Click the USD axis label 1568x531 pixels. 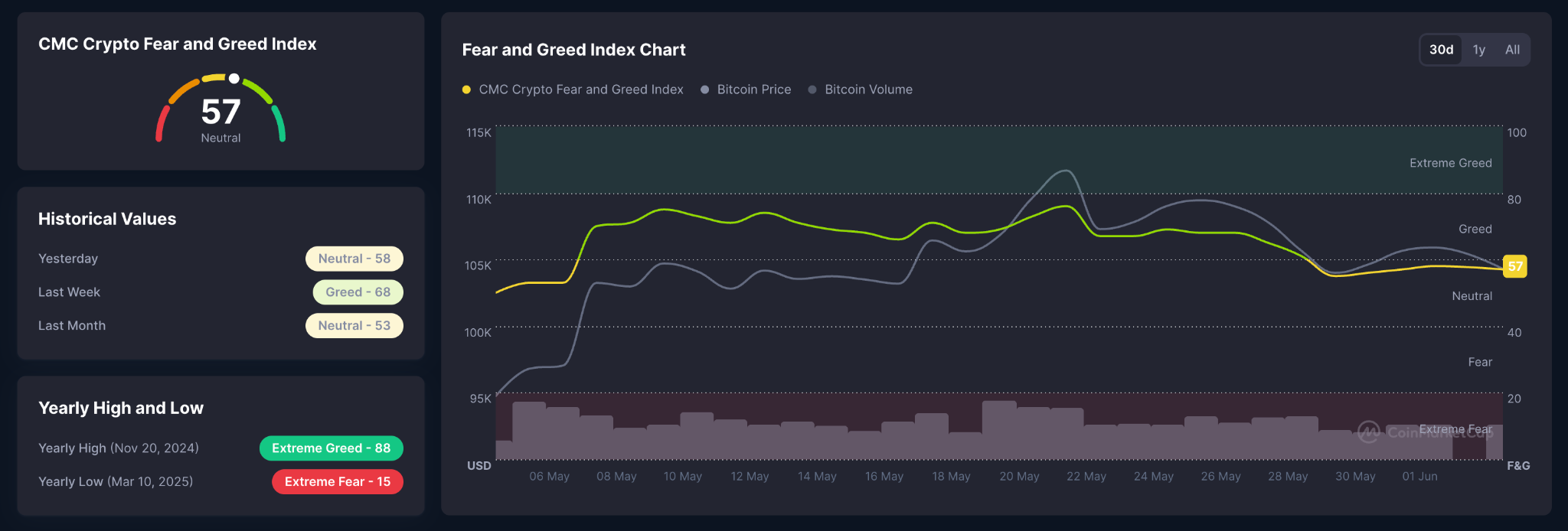(479, 466)
